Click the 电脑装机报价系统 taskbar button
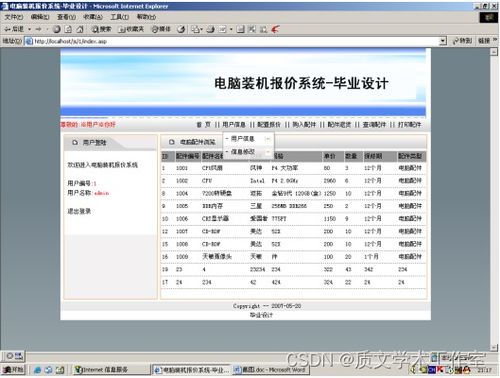Image resolution: width=500 pixels, height=378 pixels. click(191, 369)
